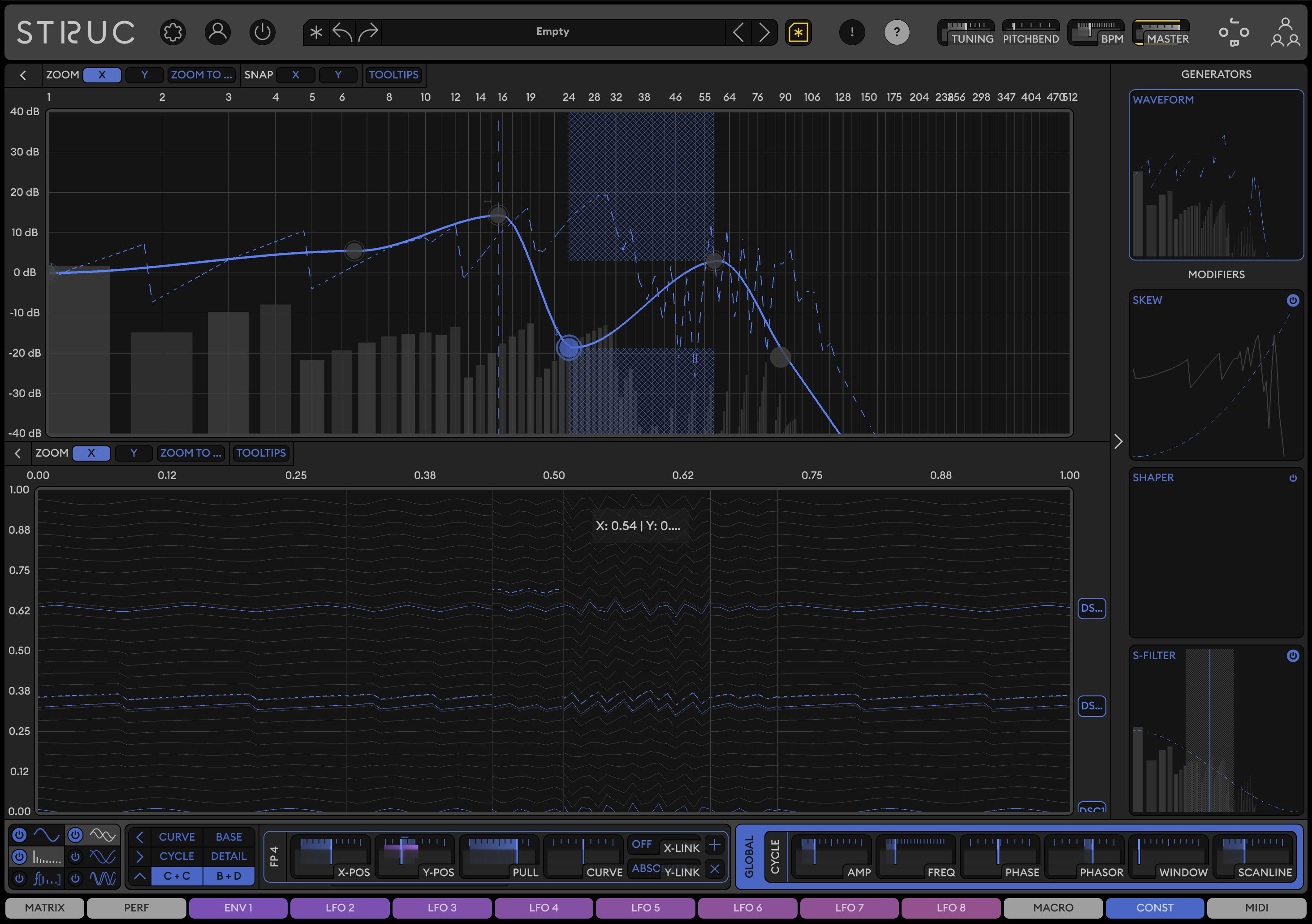Switch to the LFO 4 tab
The image size is (1312, 924).
(x=544, y=907)
